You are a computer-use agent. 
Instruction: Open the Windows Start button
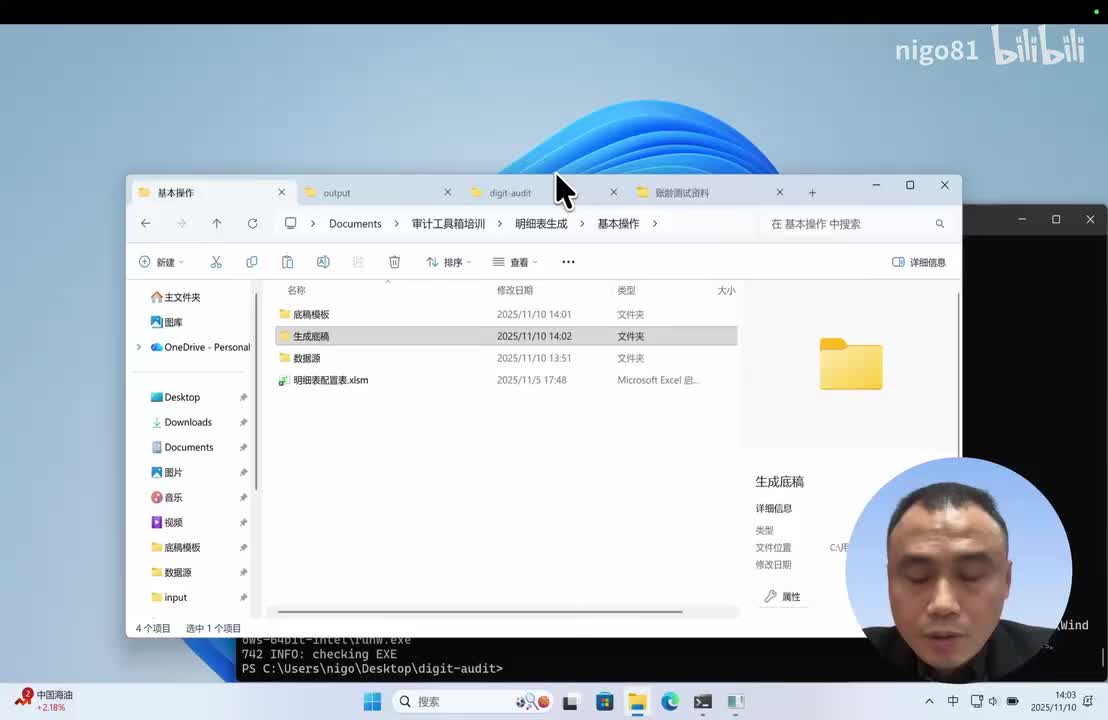click(x=372, y=702)
